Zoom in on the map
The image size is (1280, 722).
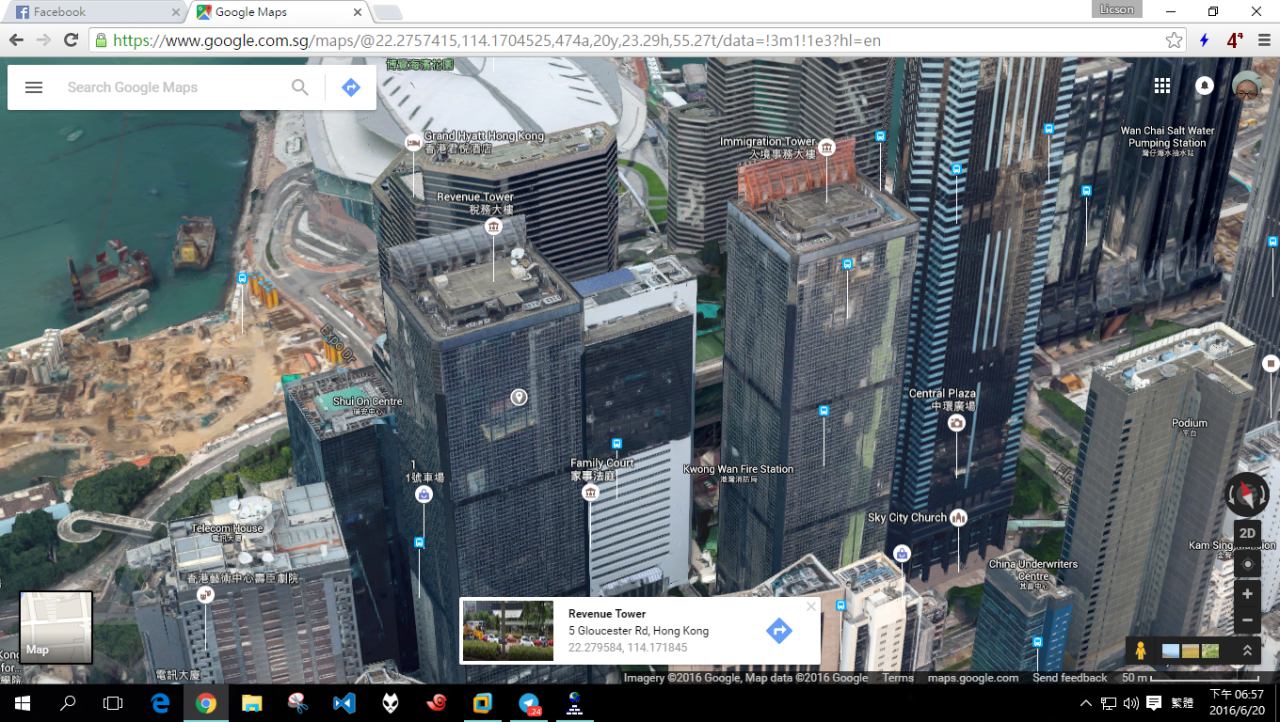[1247, 594]
